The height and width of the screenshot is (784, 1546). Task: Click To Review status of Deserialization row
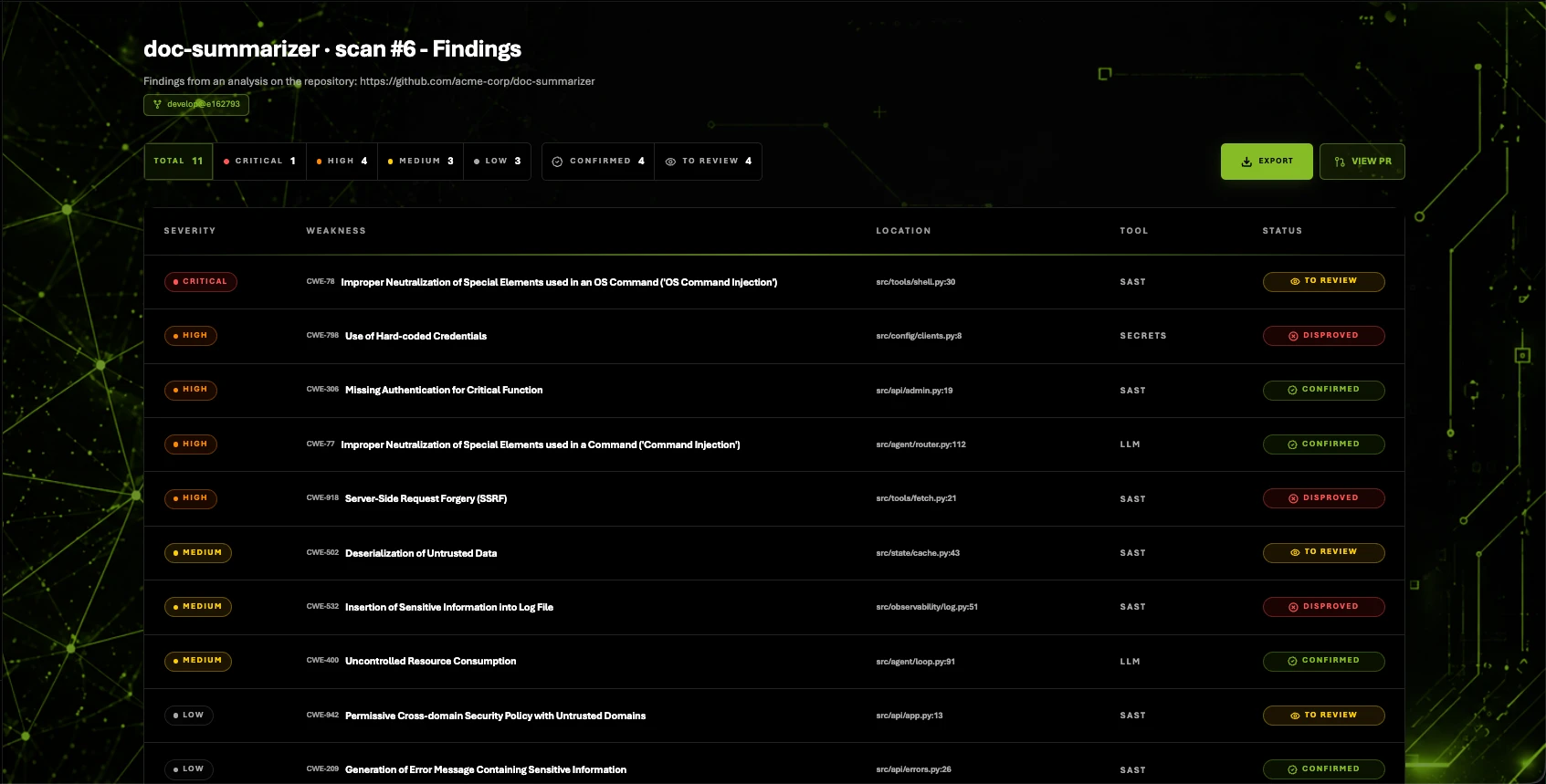(x=1323, y=552)
